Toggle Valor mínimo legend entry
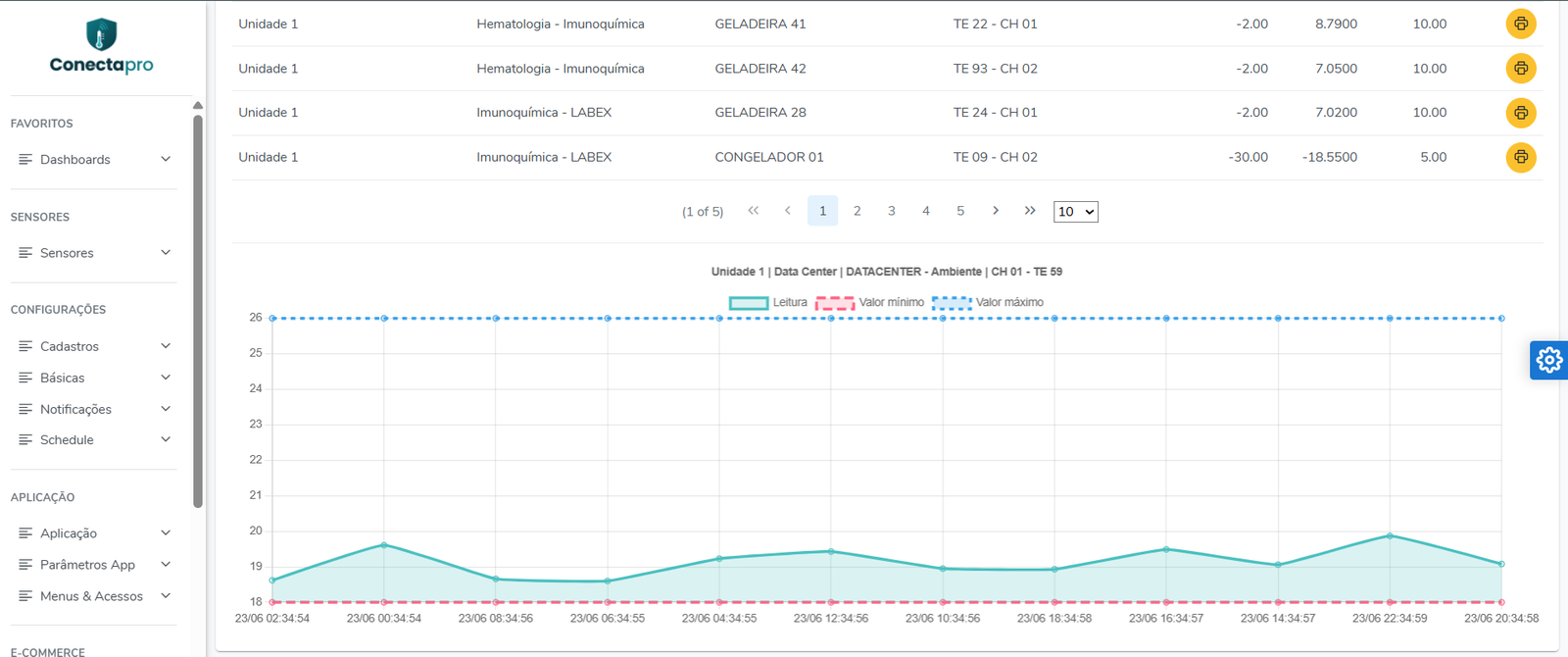 click(870, 302)
